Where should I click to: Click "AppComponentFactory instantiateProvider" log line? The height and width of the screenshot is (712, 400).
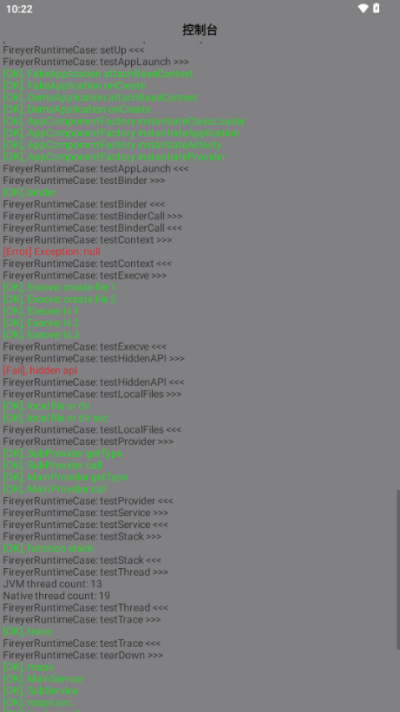point(114,157)
